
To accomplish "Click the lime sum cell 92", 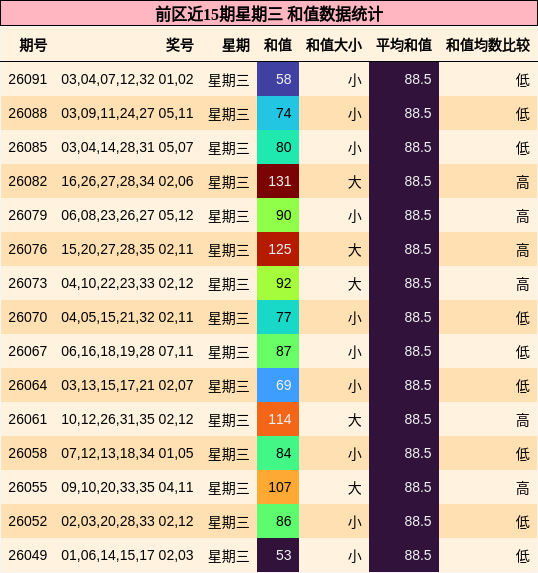I will 278,283.
